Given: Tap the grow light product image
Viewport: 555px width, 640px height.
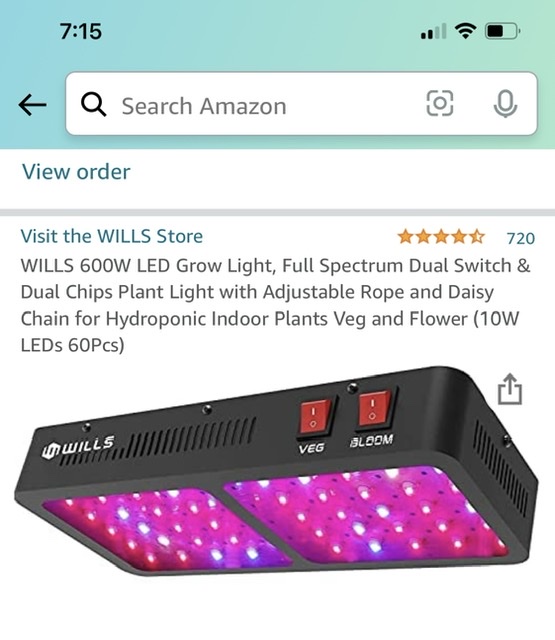Looking at the screenshot, I should 277,472.
